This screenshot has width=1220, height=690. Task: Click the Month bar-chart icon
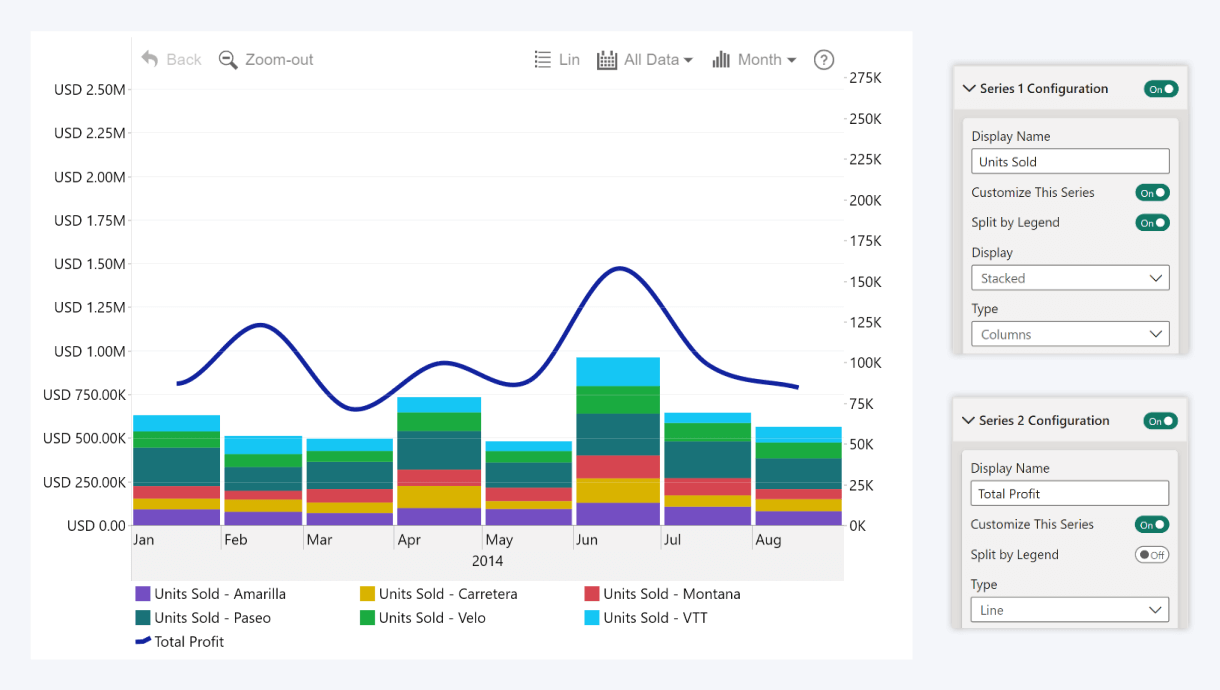[x=721, y=60]
